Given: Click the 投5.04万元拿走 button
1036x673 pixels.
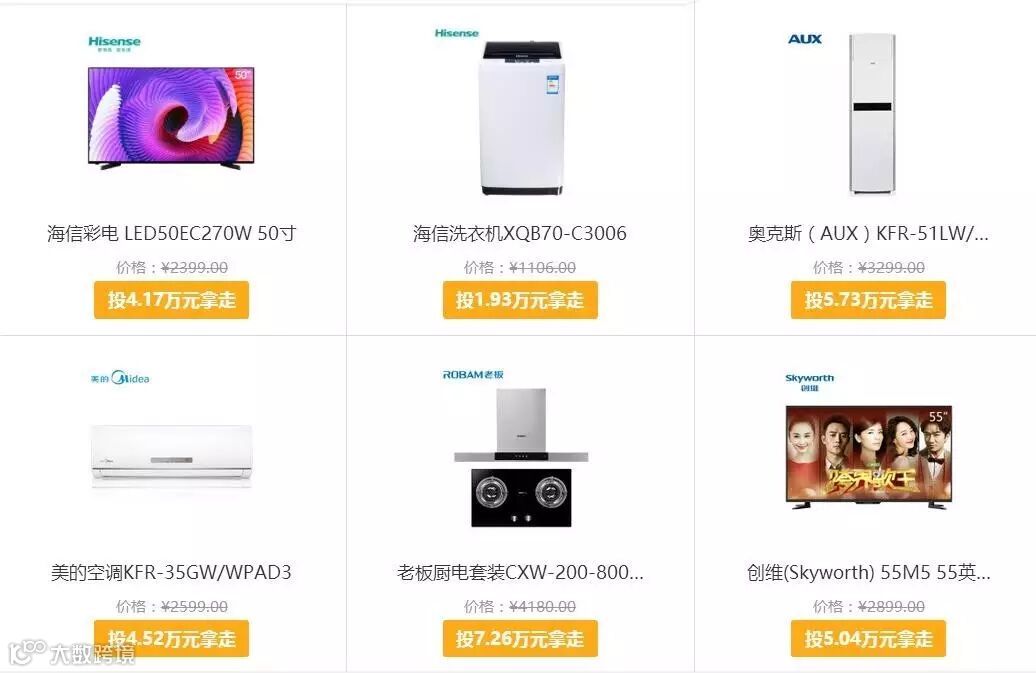Looking at the screenshot, I should pos(868,639).
